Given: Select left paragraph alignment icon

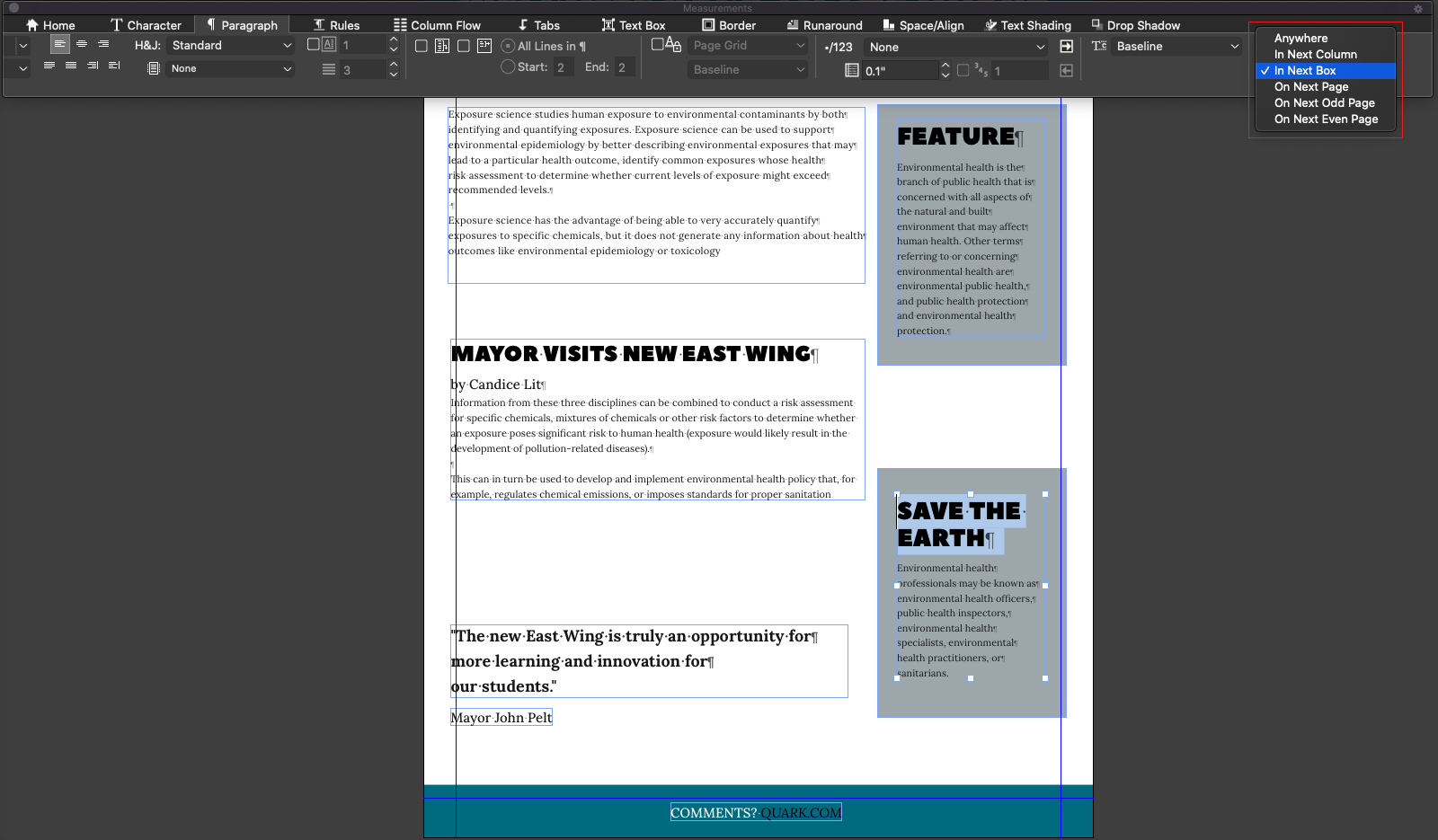Looking at the screenshot, I should 59,44.
